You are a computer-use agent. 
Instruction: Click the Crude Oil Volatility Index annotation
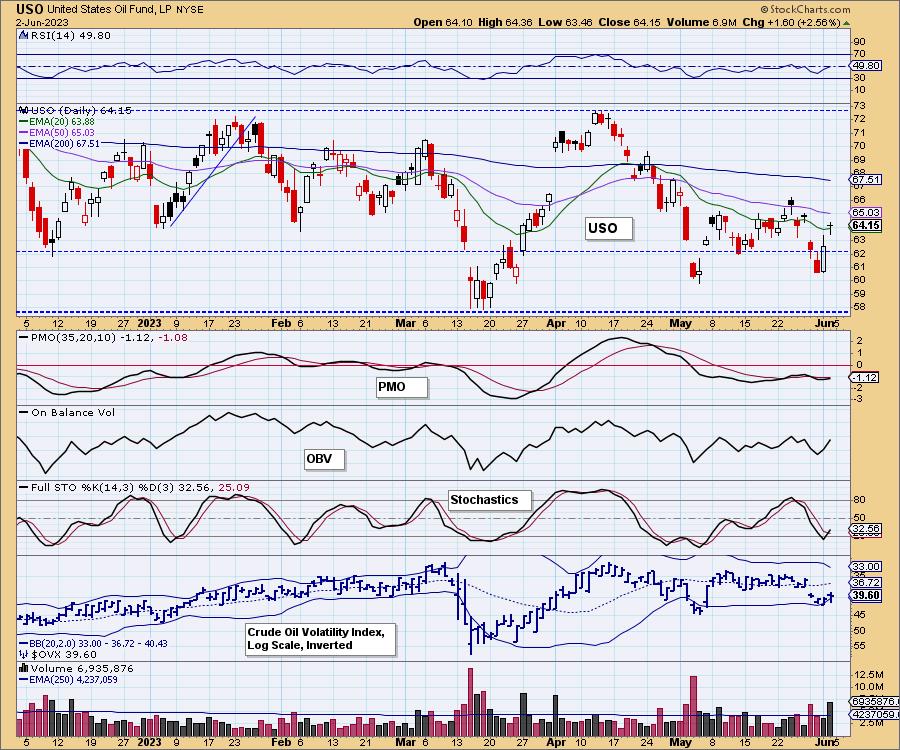[320, 639]
